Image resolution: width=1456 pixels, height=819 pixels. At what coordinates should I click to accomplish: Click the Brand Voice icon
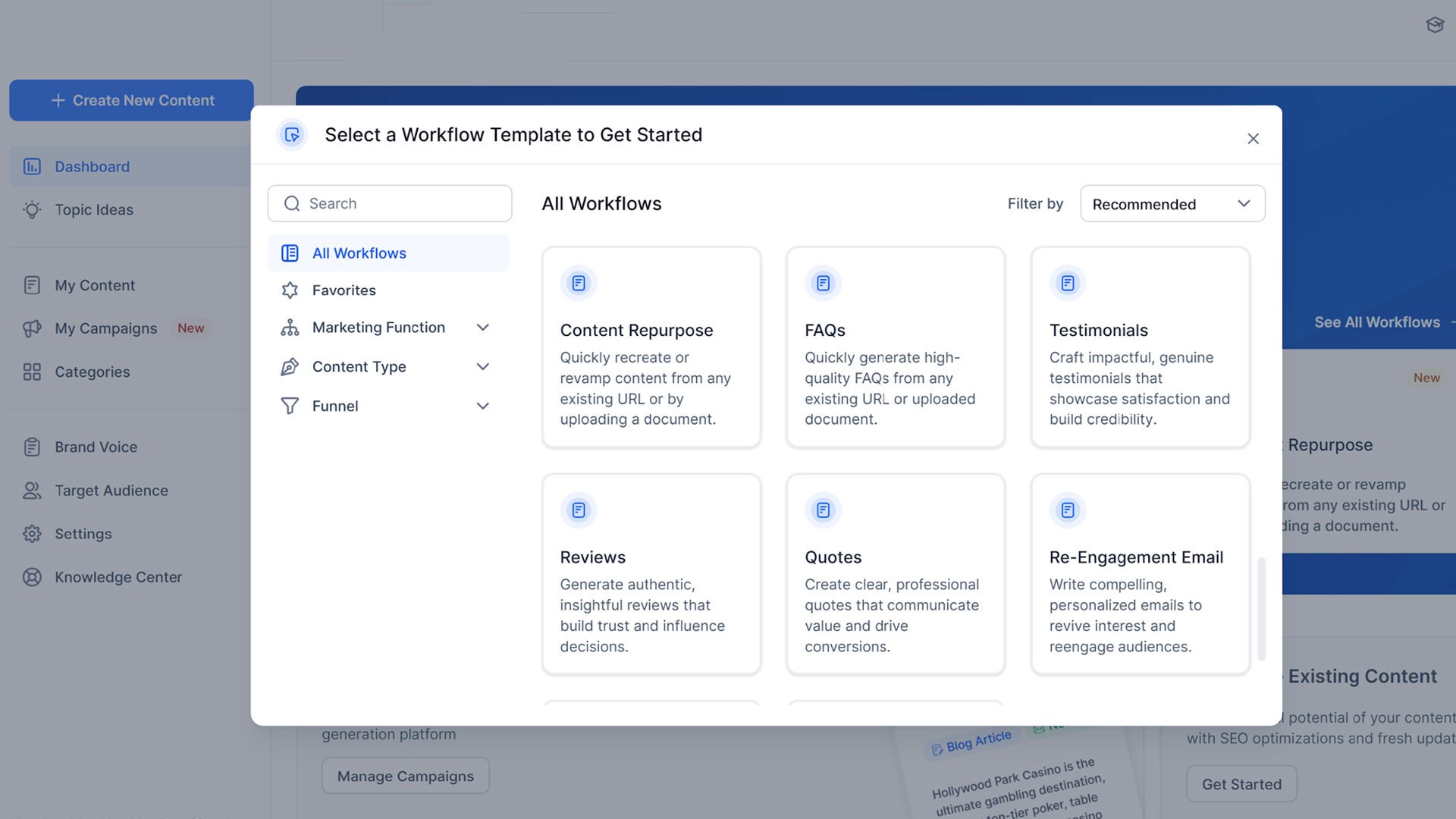click(x=31, y=447)
